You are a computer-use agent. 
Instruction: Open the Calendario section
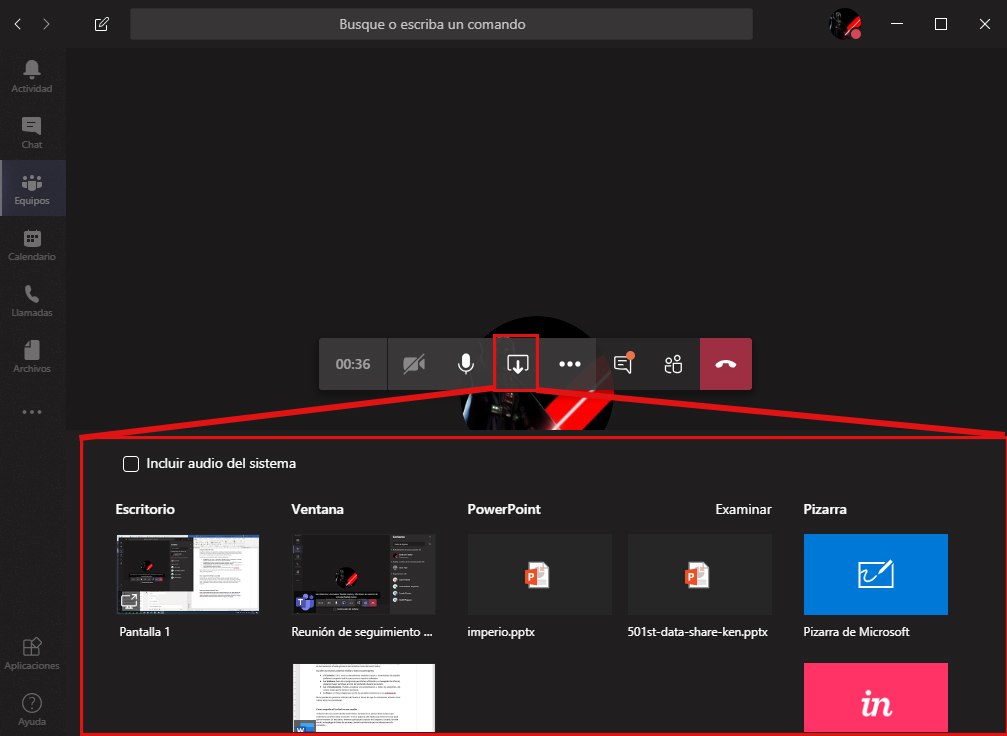pyautogui.click(x=32, y=243)
